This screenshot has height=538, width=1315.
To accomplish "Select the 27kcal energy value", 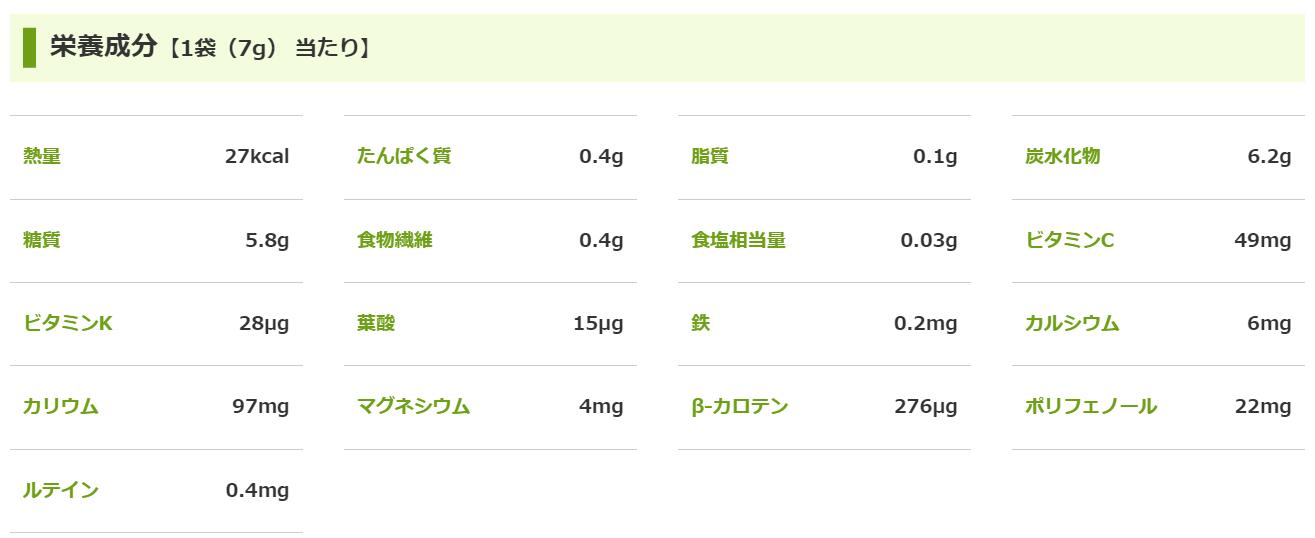I will [257, 156].
